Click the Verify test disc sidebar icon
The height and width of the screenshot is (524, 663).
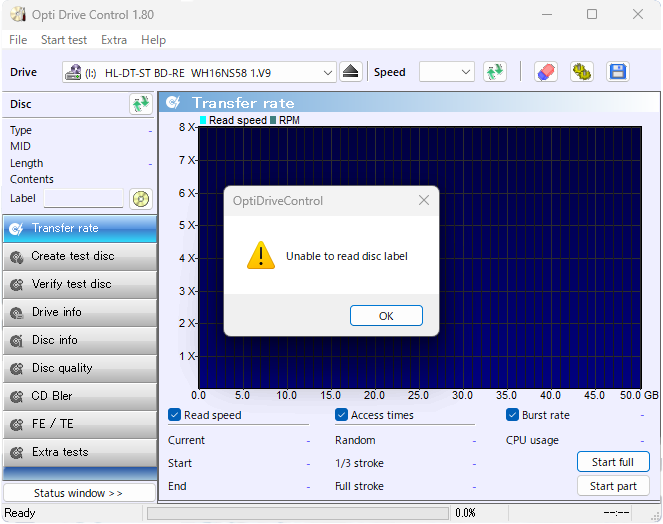point(17,285)
